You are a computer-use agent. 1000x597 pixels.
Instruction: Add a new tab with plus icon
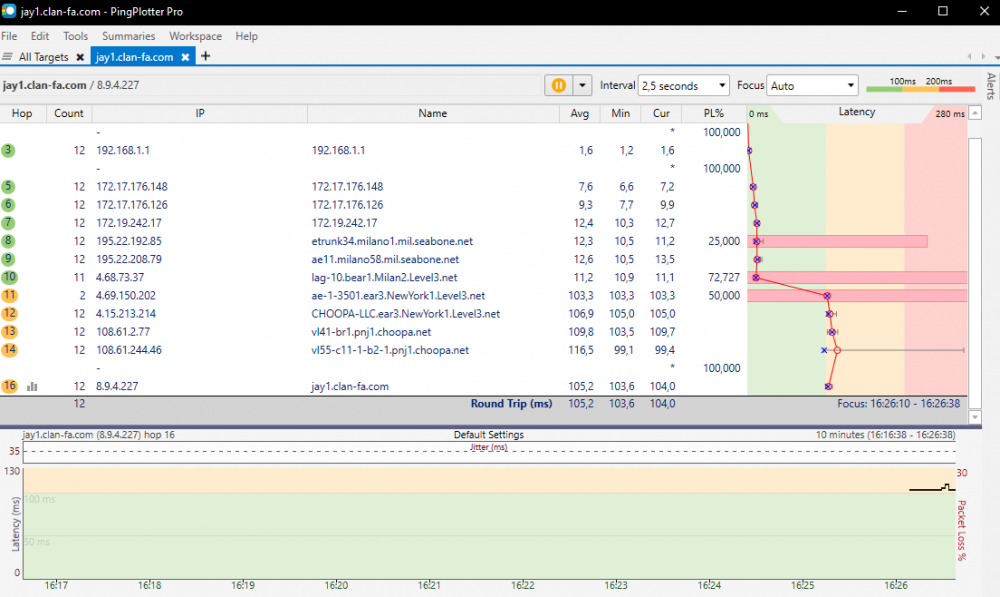click(x=205, y=56)
